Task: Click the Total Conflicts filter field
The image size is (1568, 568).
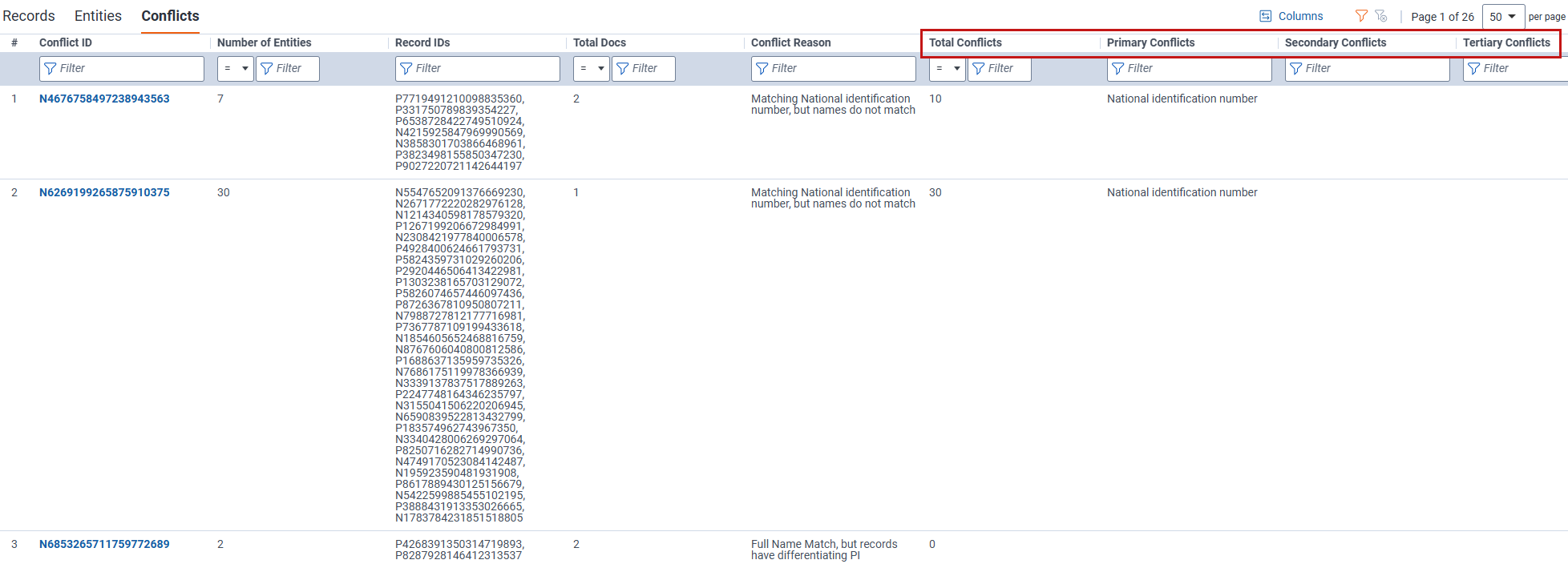Action: [x=1000, y=69]
